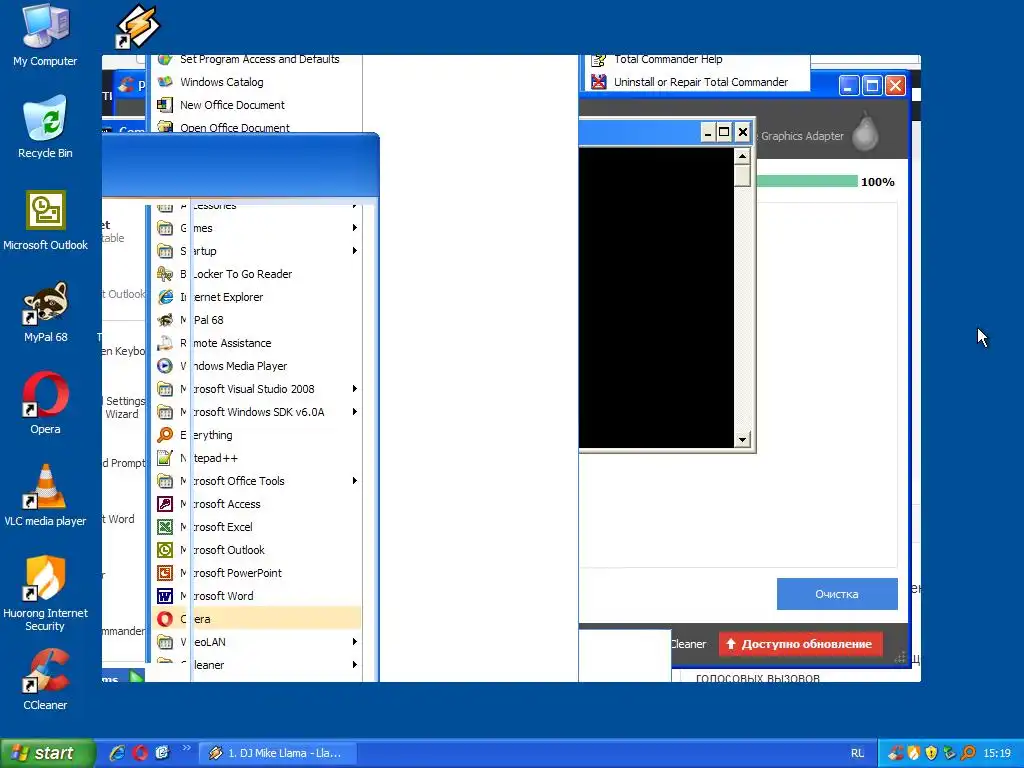Click the Internet Explorer icon in Programs menu
Viewport: 1024px width, 768px height.
[x=165, y=297]
